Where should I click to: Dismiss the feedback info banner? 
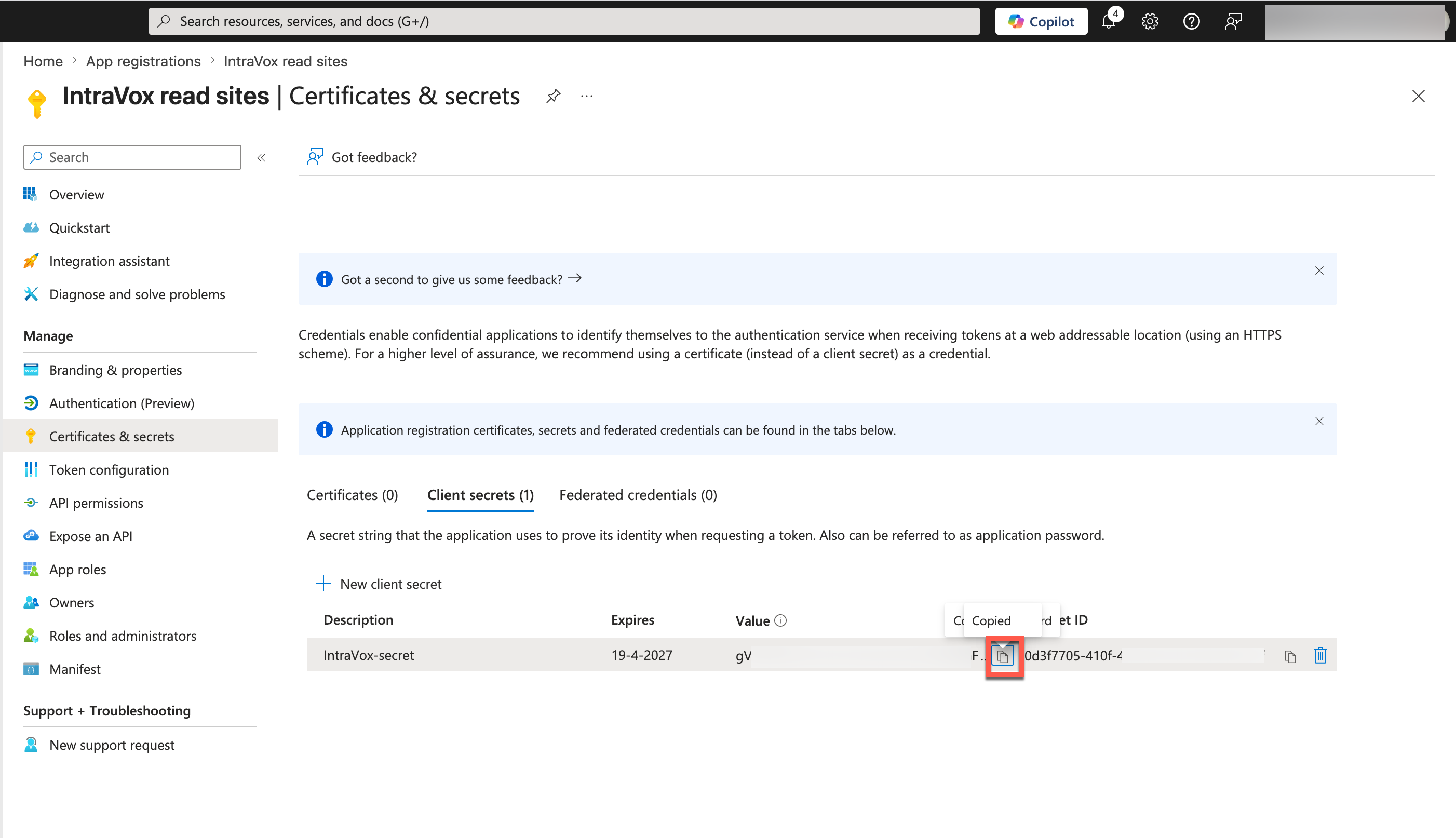tap(1319, 271)
